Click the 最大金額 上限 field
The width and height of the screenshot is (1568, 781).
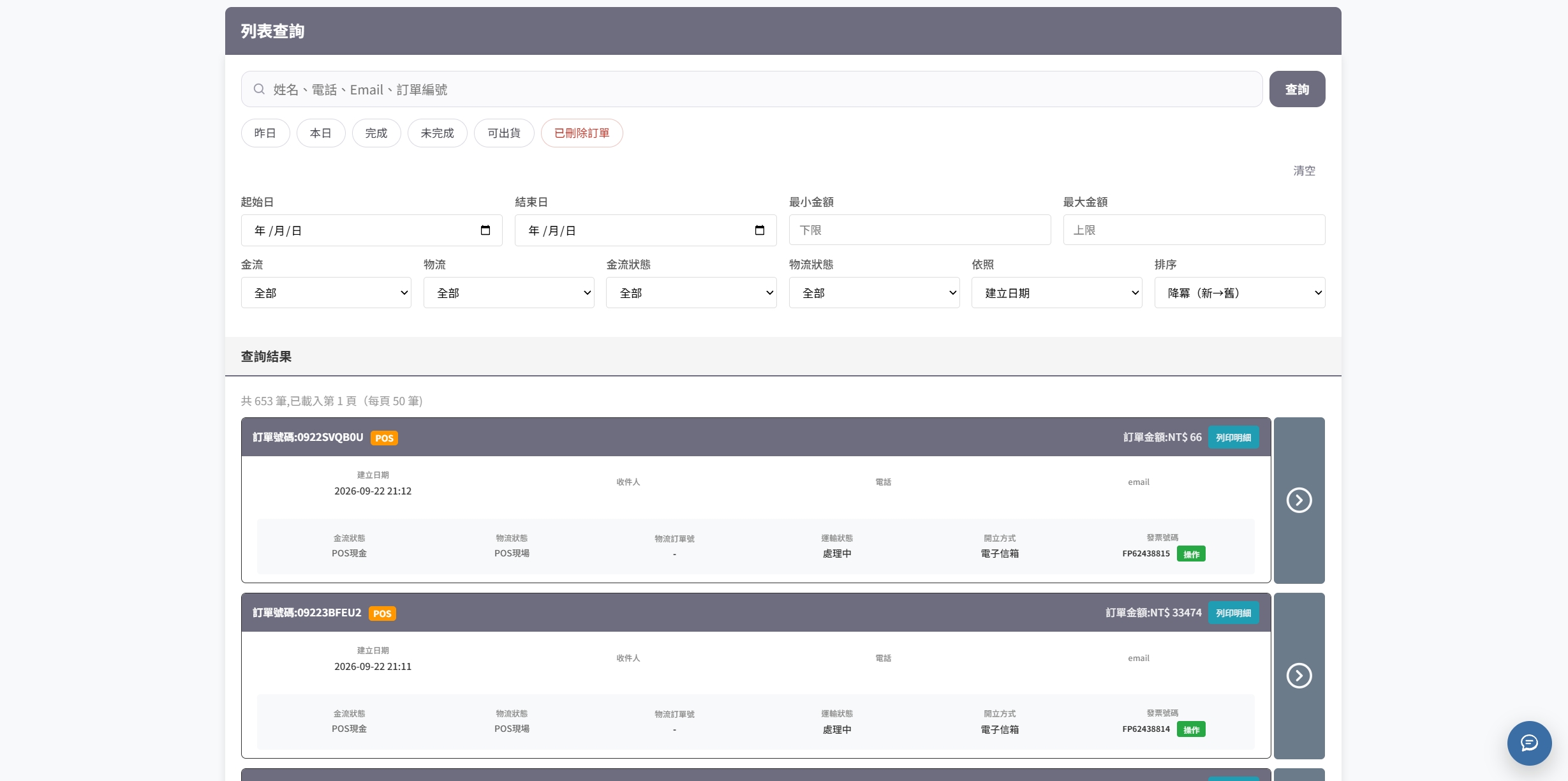coord(1194,230)
